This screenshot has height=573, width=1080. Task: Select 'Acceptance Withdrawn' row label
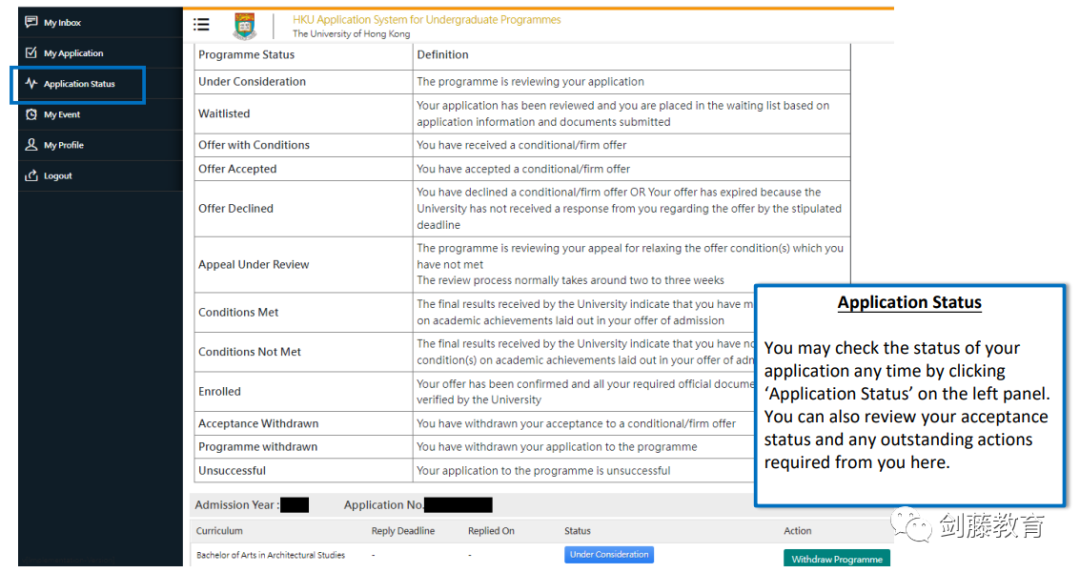258,424
